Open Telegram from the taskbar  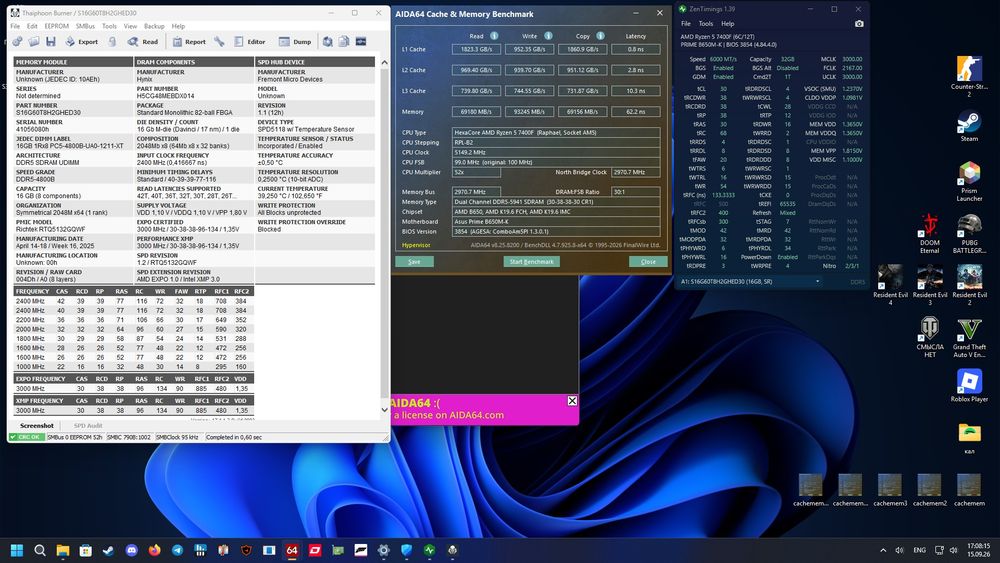177,550
